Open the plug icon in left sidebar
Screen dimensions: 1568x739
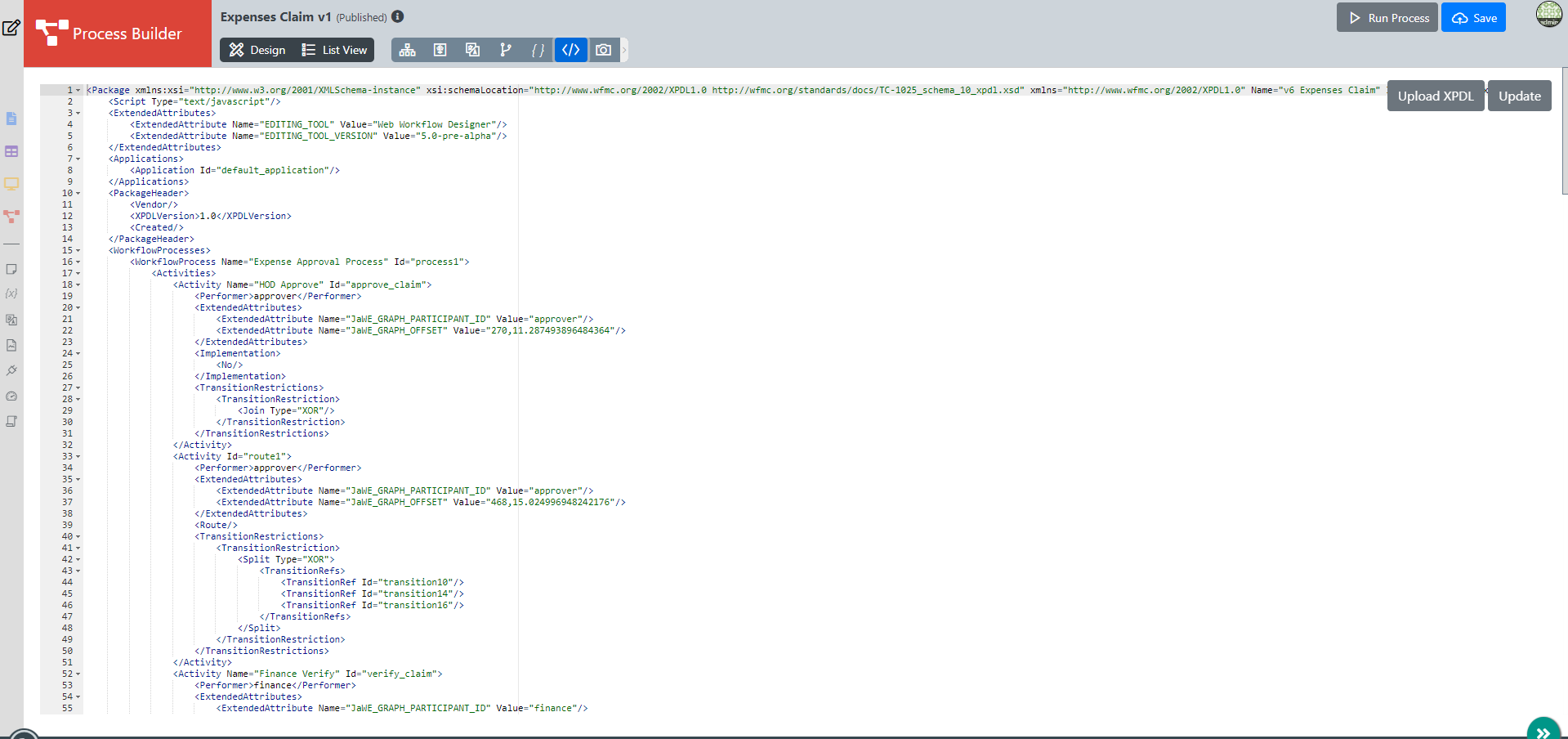[11, 370]
